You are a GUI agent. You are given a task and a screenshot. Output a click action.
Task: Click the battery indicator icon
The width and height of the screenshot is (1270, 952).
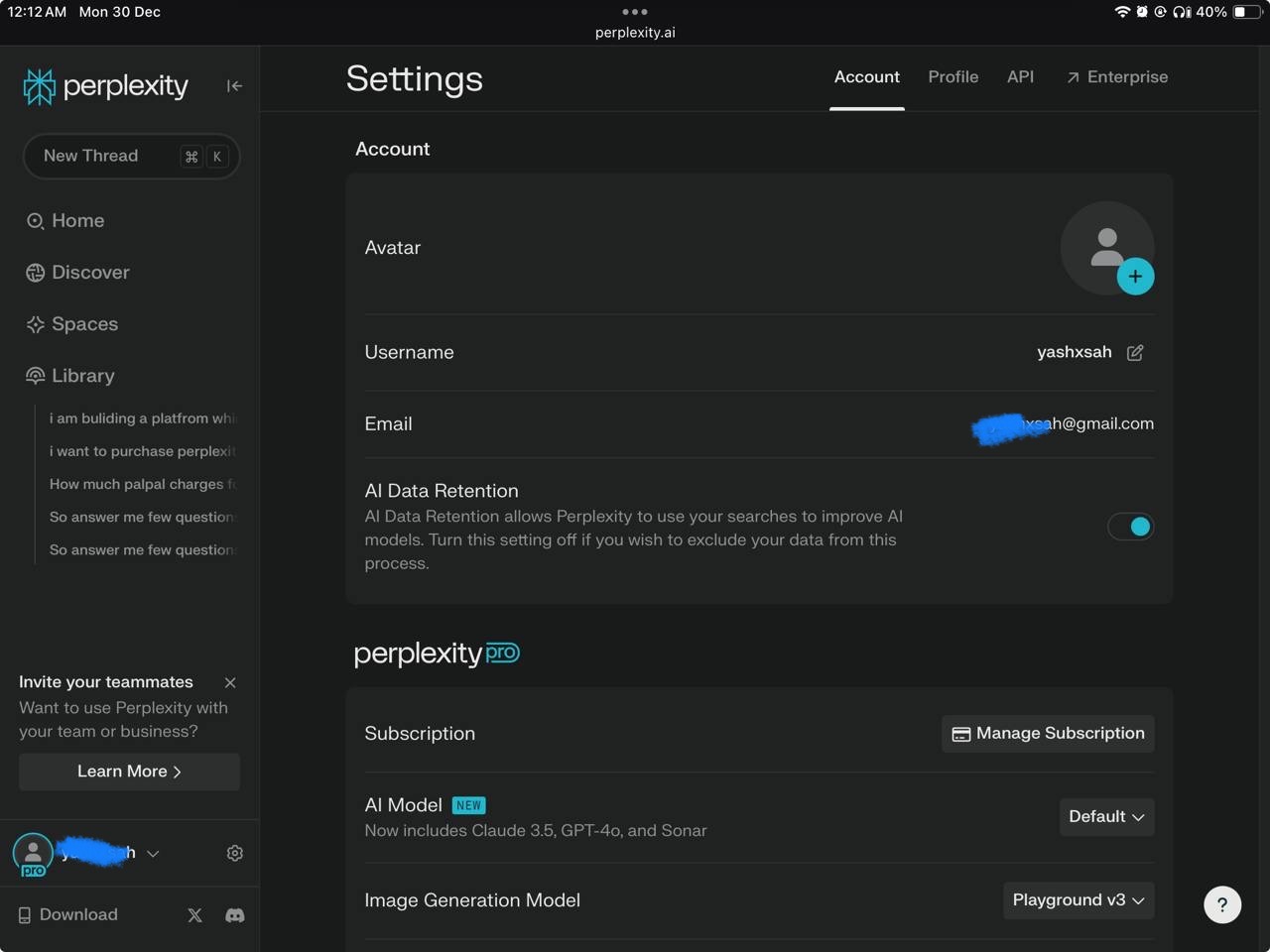click(1246, 12)
